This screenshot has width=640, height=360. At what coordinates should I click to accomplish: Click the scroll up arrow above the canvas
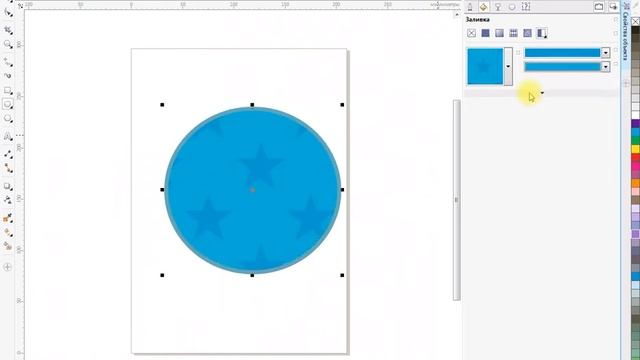tap(457, 15)
